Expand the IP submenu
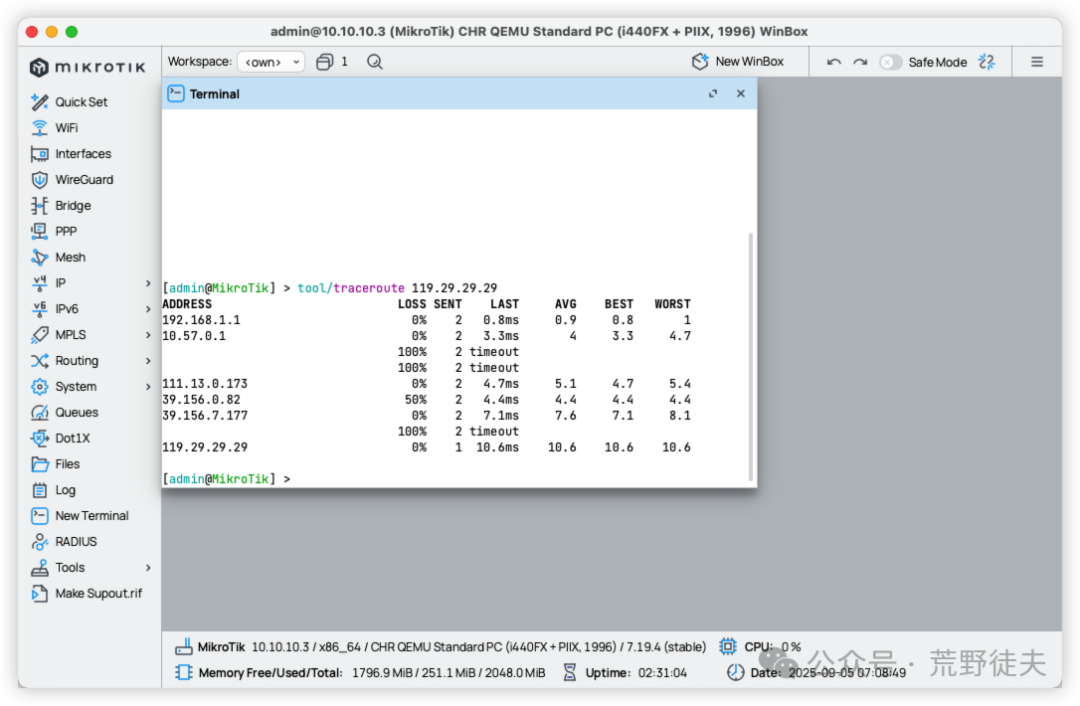Image resolution: width=1080 pixels, height=706 pixels. [148, 283]
